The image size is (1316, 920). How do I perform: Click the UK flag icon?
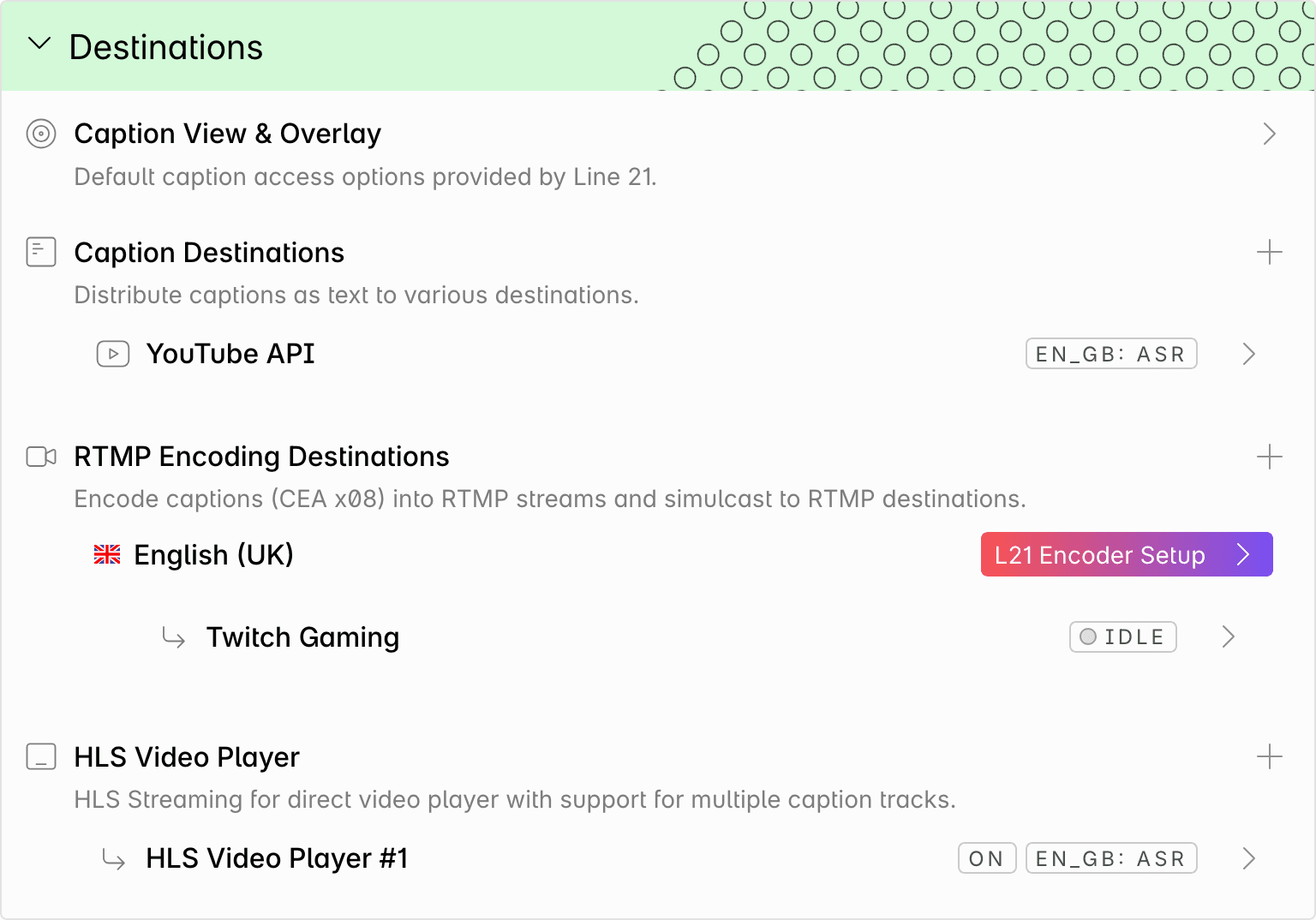(x=107, y=555)
